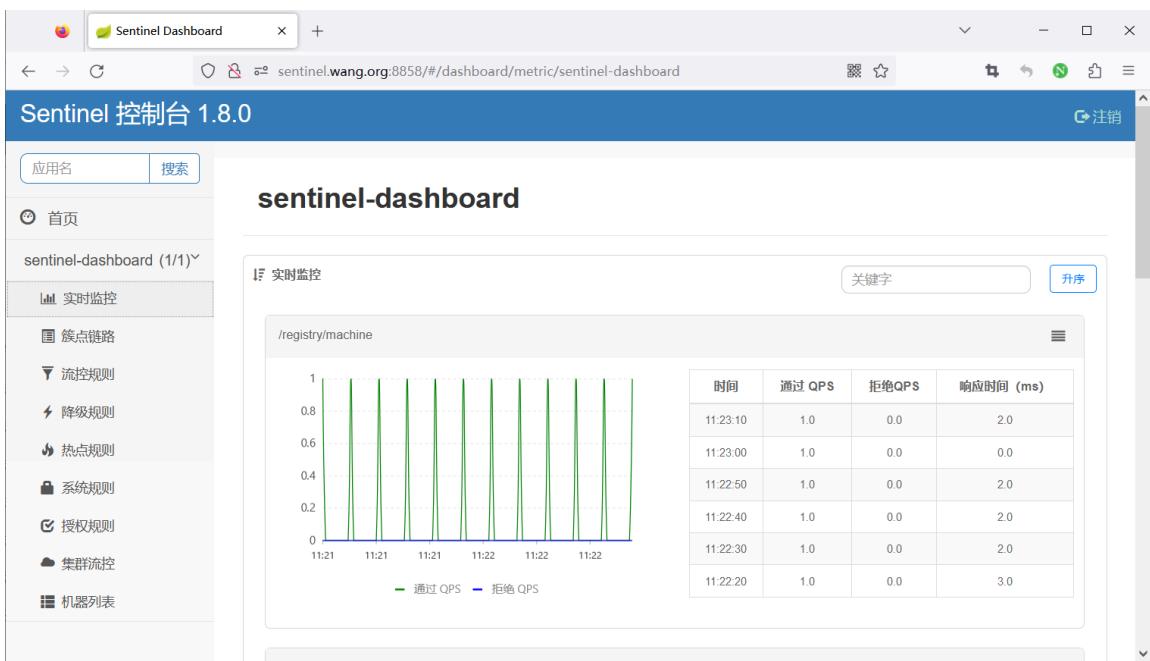Focus the 应用名 search field
This screenshot has width=1150, height=661.
coord(85,168)
